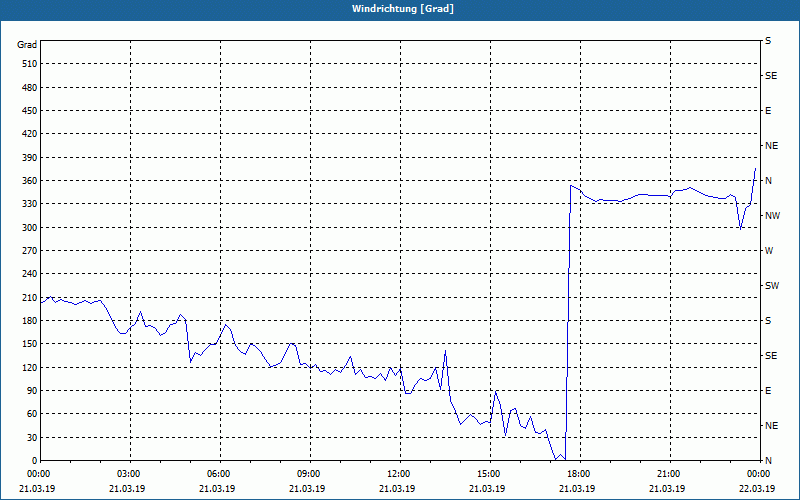The width and height of the screenshot is (800, 500).
Task: Select the 480 degree axis label
Action: (30, 88)
